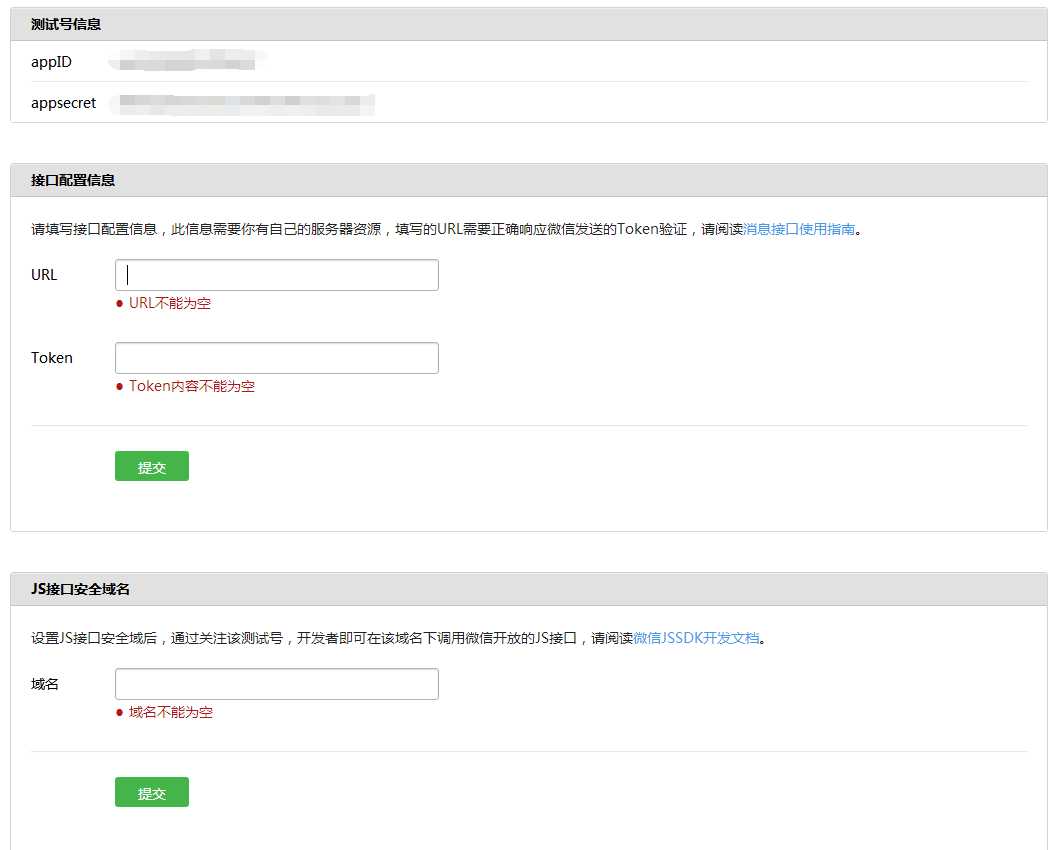Open the 消息接口使用指南 link
Screen dimensions: 1061x850
coord(799,229)
